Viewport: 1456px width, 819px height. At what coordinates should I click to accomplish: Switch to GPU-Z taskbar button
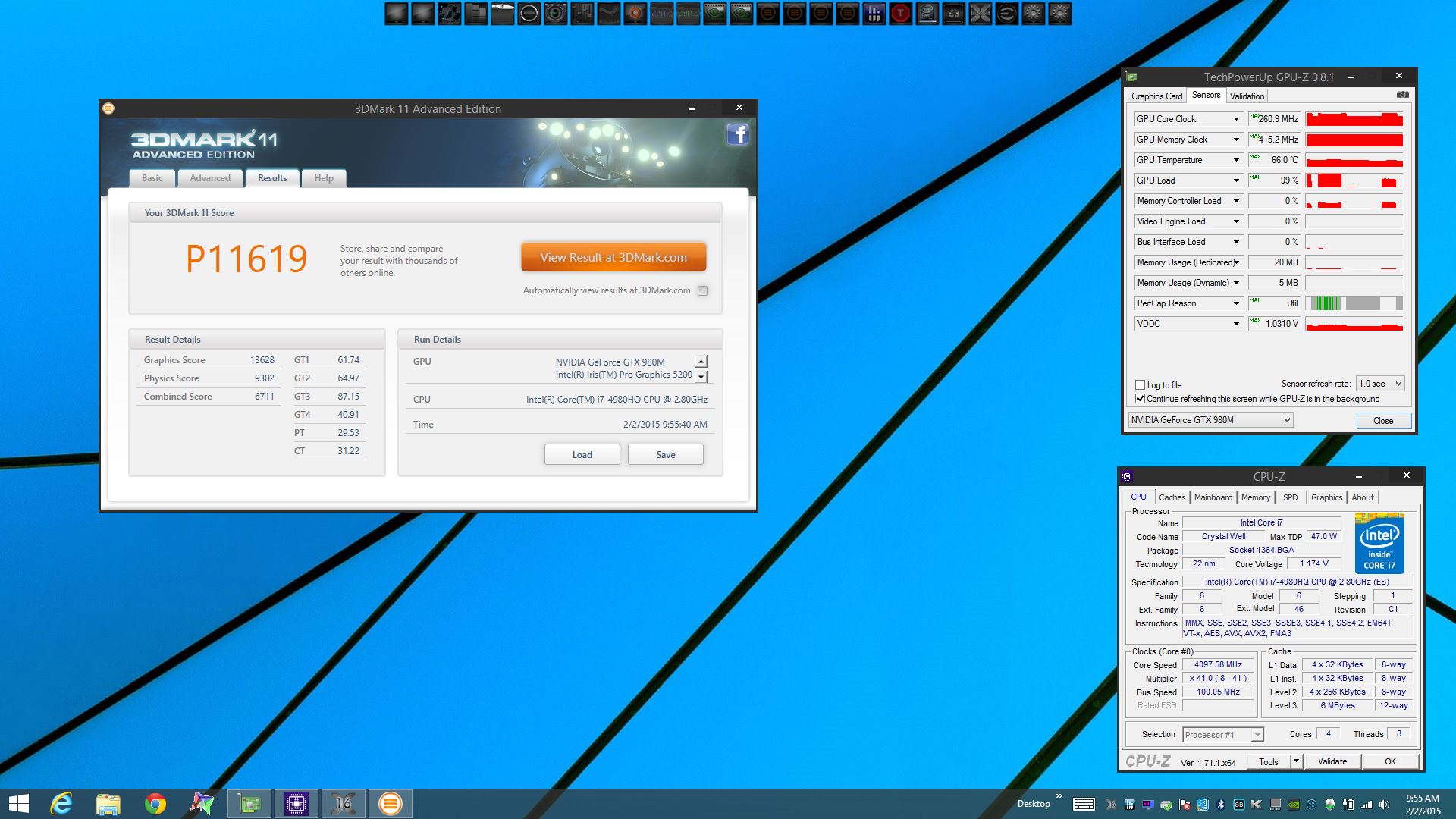tap(249, 804)
